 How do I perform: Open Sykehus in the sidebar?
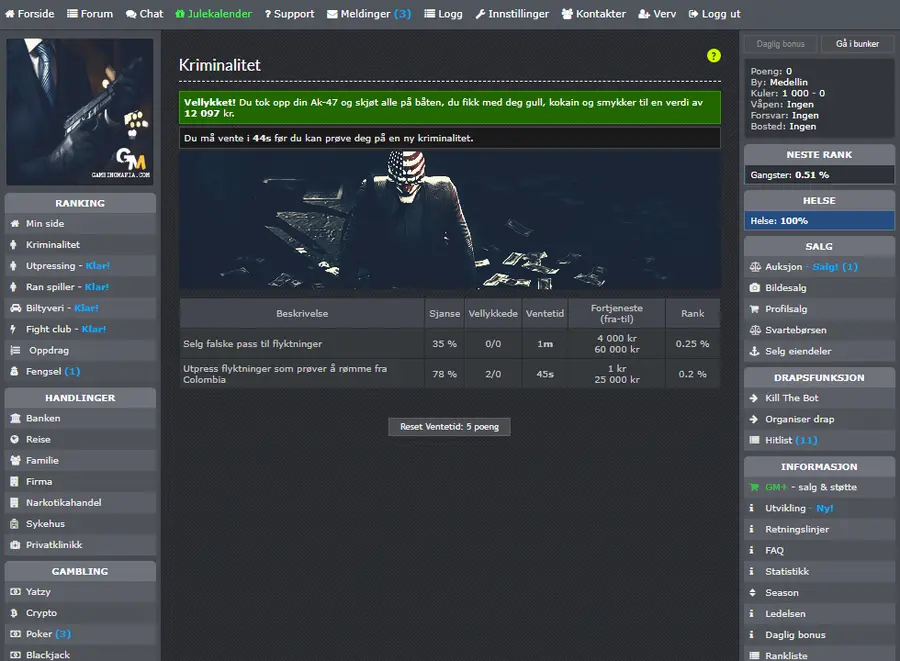80,524
